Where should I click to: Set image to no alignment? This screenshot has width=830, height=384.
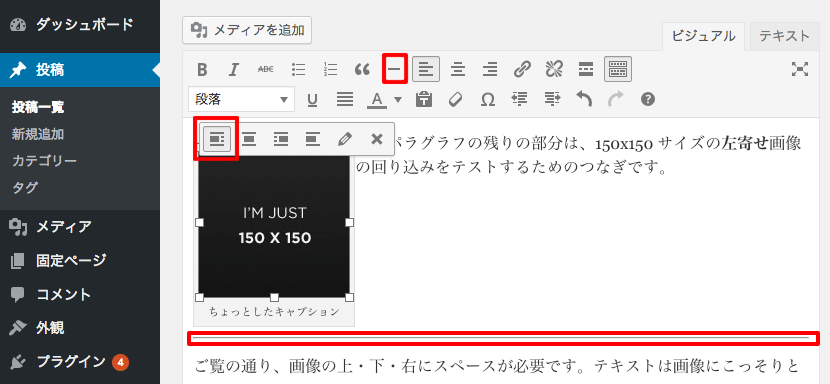tap(313, 139)
